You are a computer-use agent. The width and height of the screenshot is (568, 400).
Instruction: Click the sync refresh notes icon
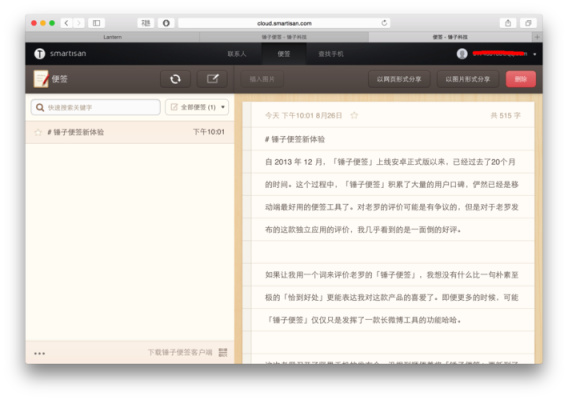(x=175, y=79)
